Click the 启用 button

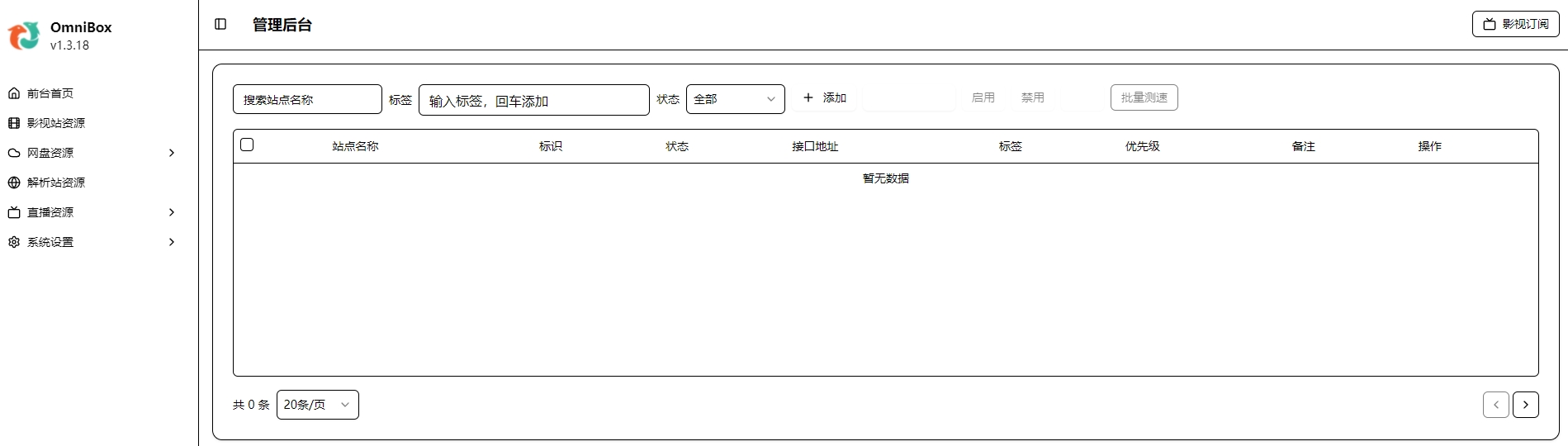983,97
